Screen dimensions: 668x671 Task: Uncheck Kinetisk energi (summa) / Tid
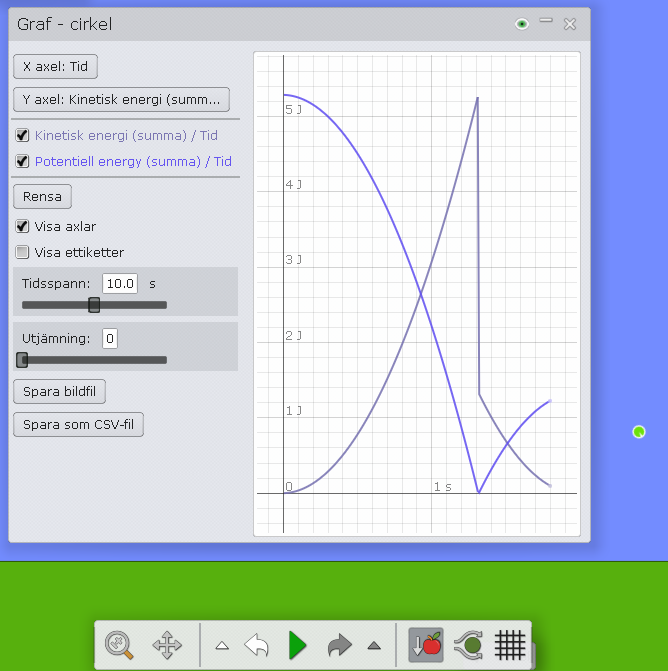pyautogui.click(x=22, y=135)
